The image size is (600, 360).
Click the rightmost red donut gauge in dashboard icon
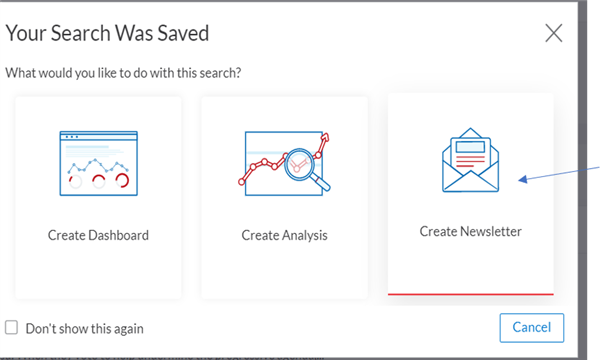pos(122,180)
